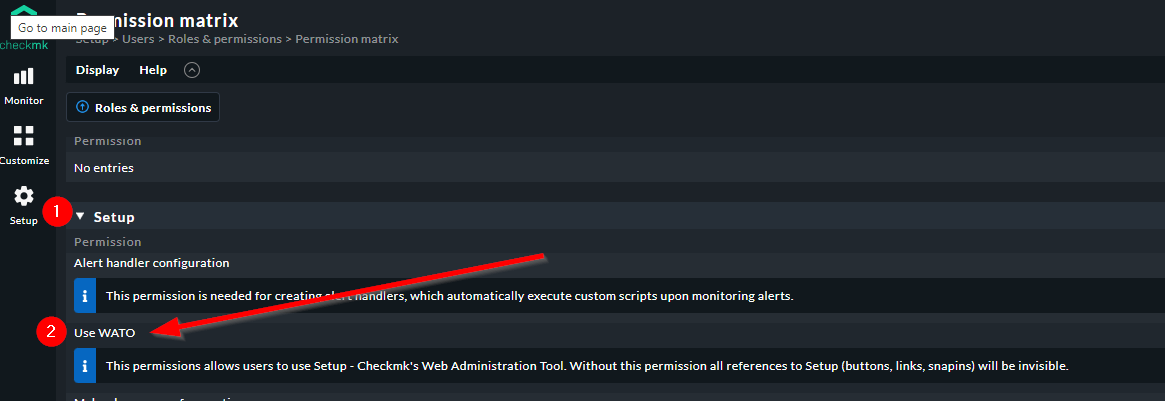Open the Customize grid icon

[24, 136]
